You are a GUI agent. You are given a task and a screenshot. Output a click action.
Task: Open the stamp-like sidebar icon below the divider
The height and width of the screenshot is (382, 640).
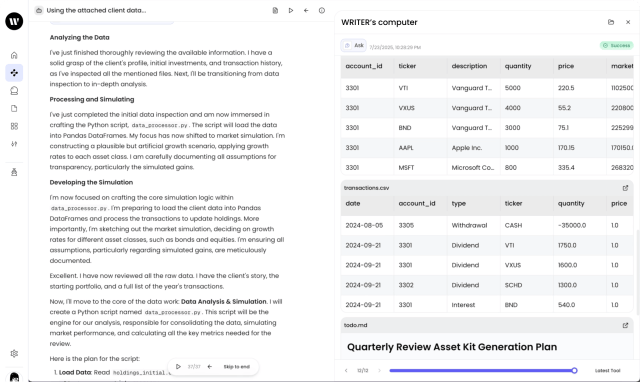tap(14, 172)
